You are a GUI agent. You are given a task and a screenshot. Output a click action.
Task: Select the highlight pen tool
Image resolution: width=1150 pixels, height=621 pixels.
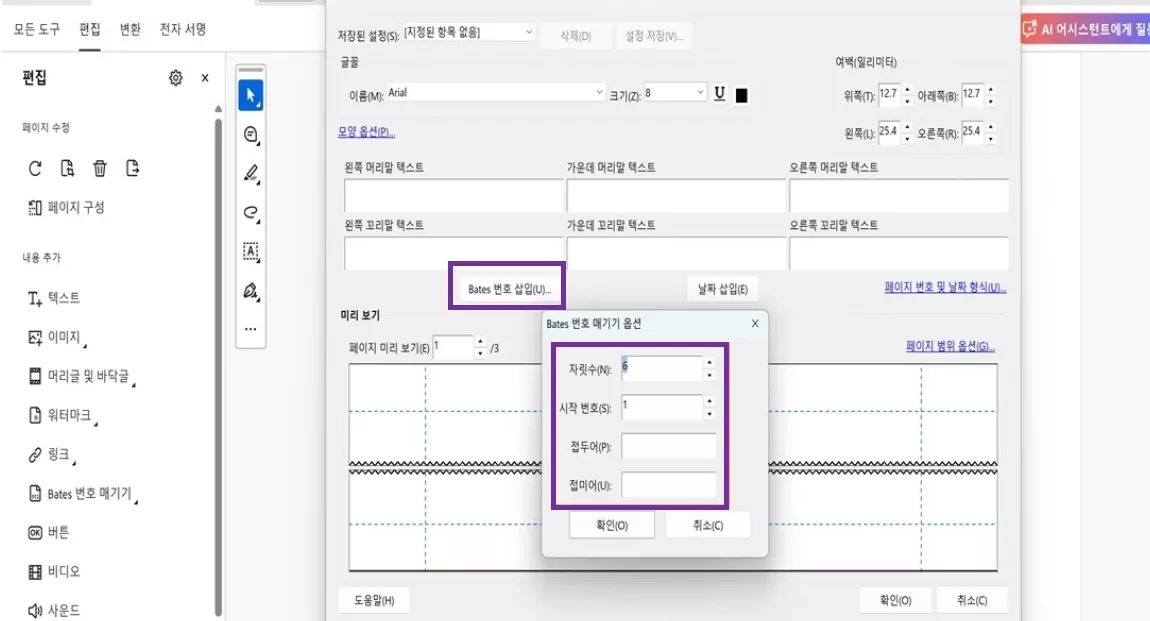click(x=253, y=172)
